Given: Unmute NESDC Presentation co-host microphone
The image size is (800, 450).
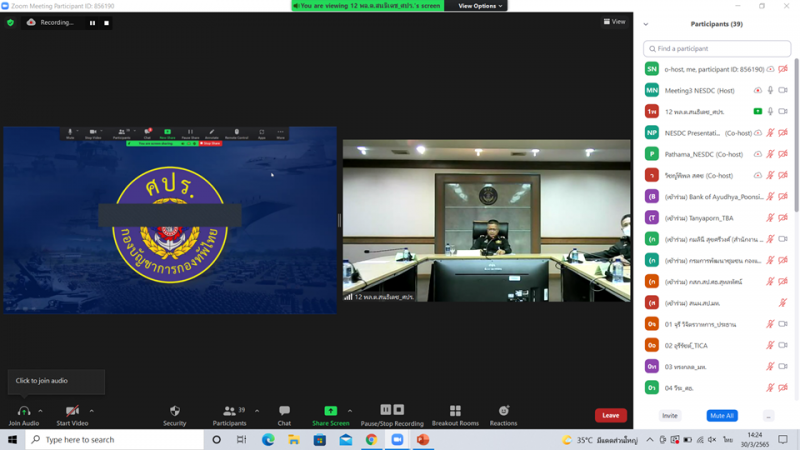Looking at the screenshot, I should click(x=770, y=133).
